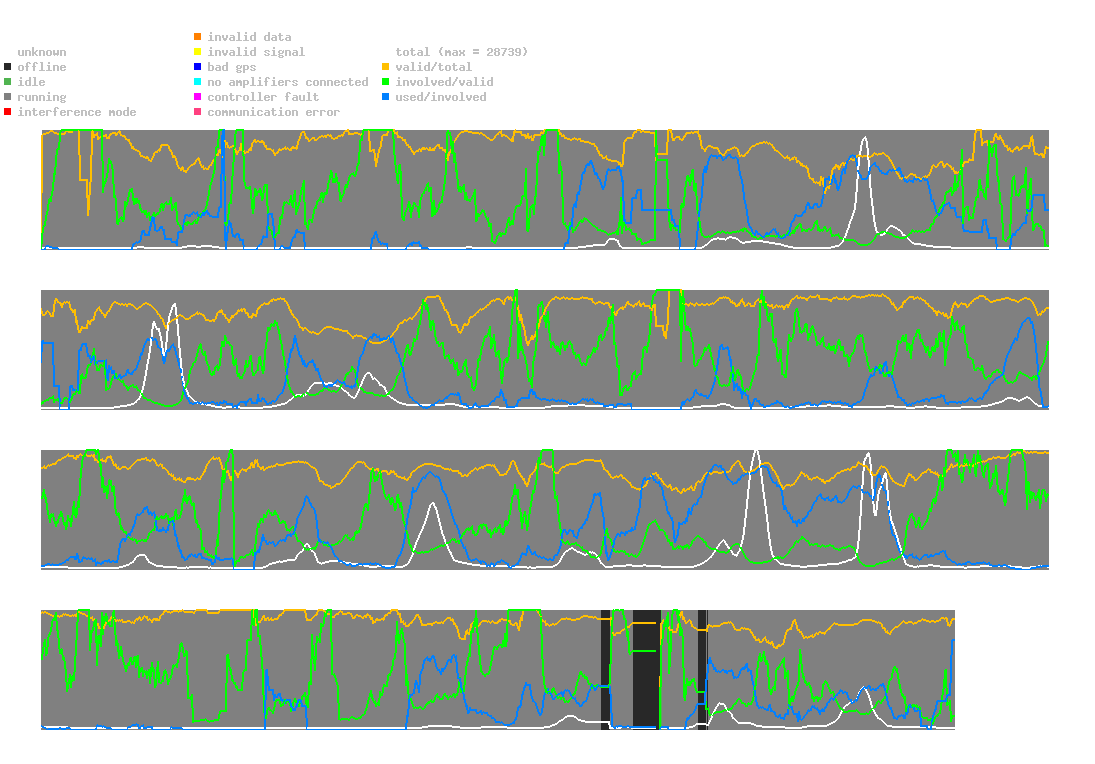Click the 'invalid signal' legend label
The image size is (1095, 764).
[x=256, y=52]
